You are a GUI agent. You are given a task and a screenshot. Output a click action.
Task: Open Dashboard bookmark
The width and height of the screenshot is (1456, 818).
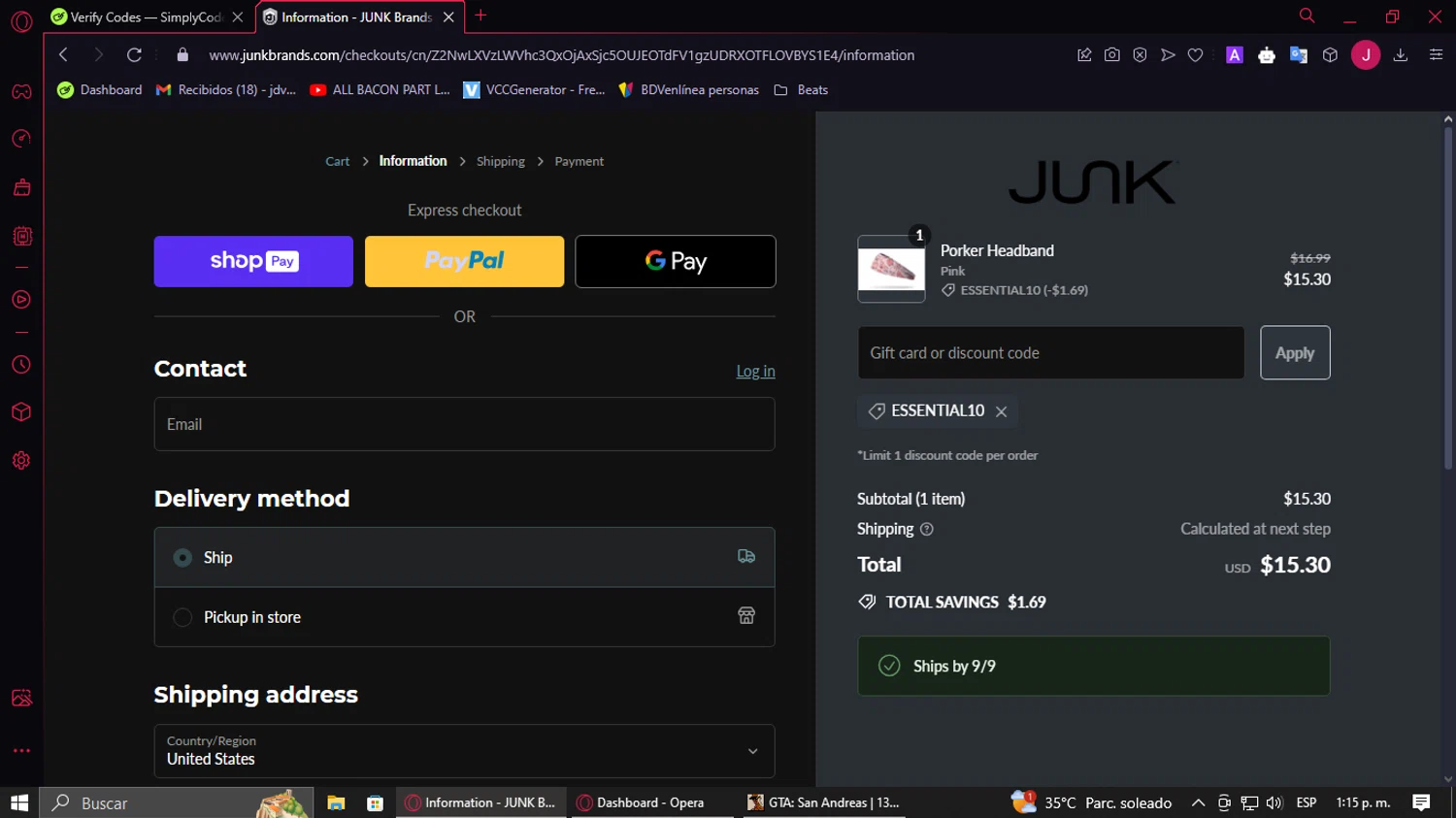(x=100, y=90)
